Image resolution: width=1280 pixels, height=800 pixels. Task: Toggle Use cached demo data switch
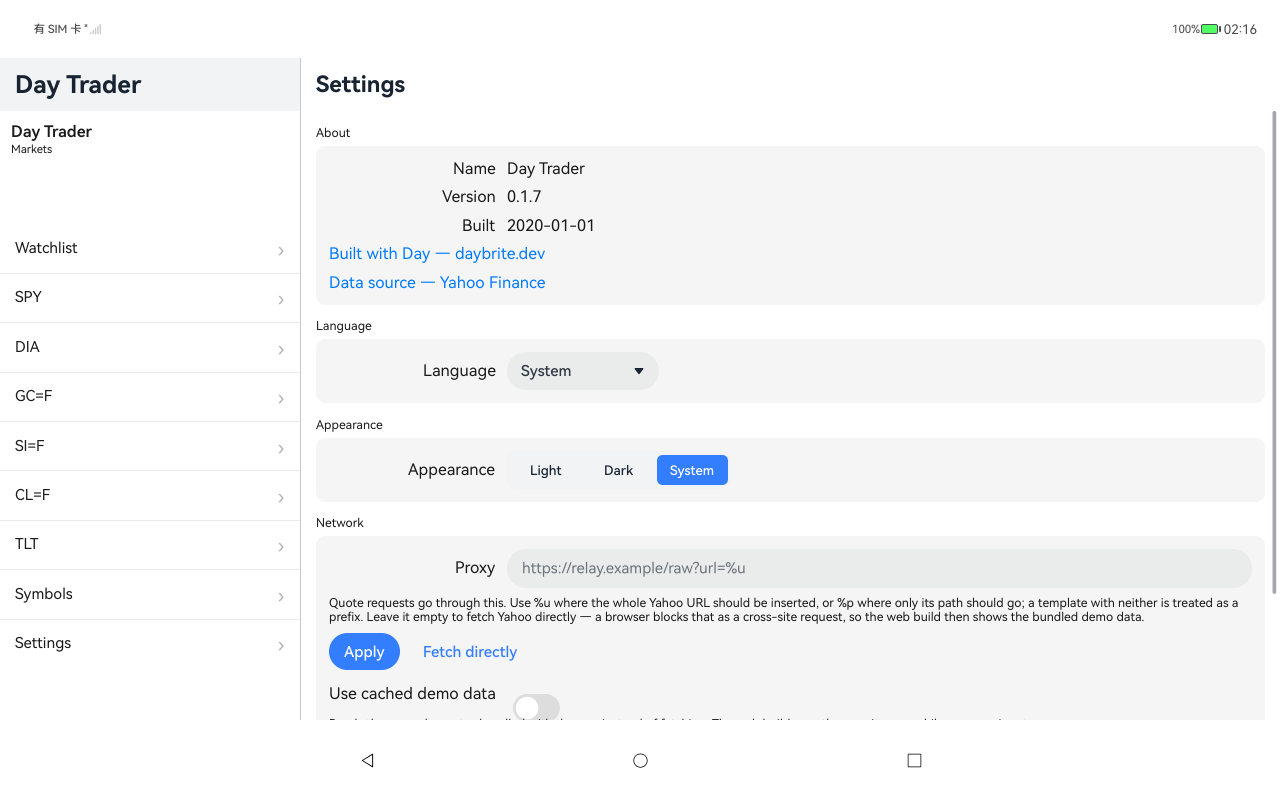click(x=536, y=707)
